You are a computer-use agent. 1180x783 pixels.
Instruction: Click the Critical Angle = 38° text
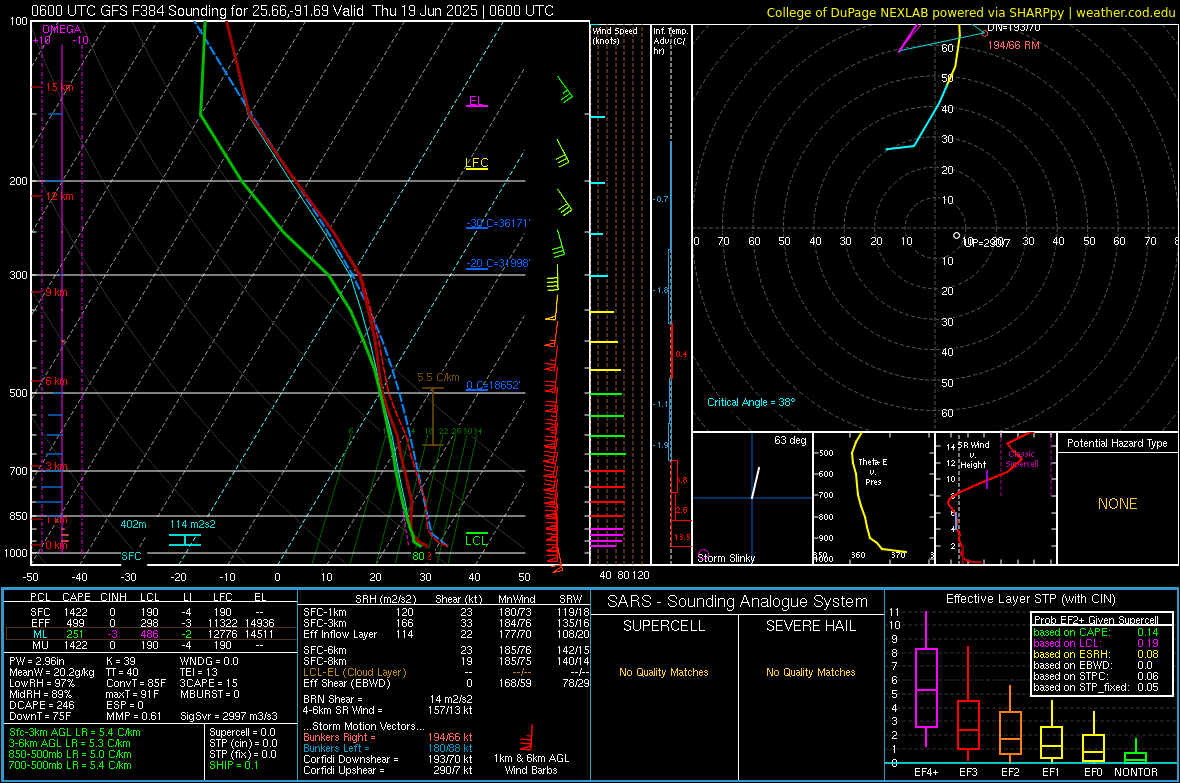[751, 402]
